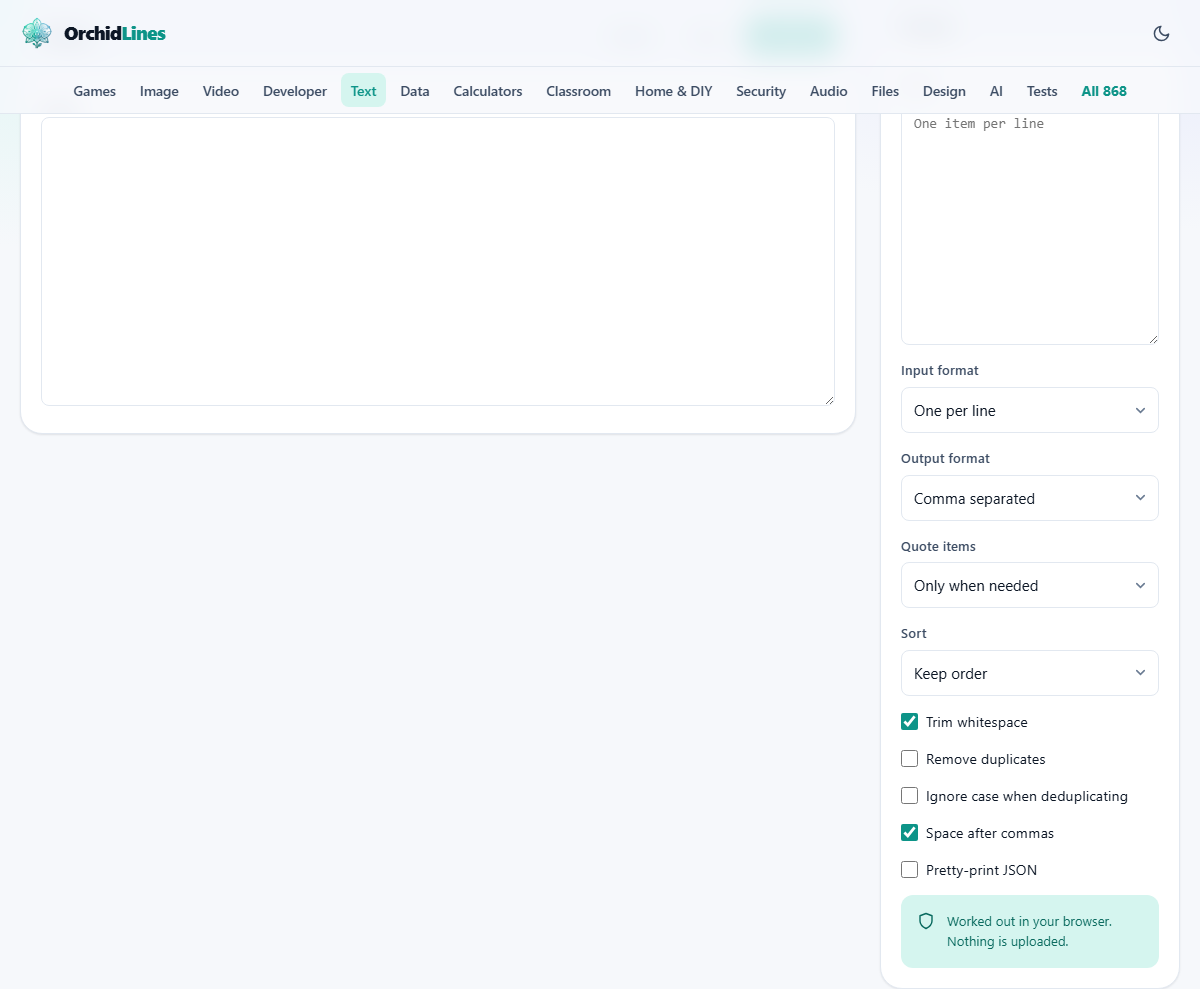
Task: Open the Developer category
Action: tap(295, 91)
